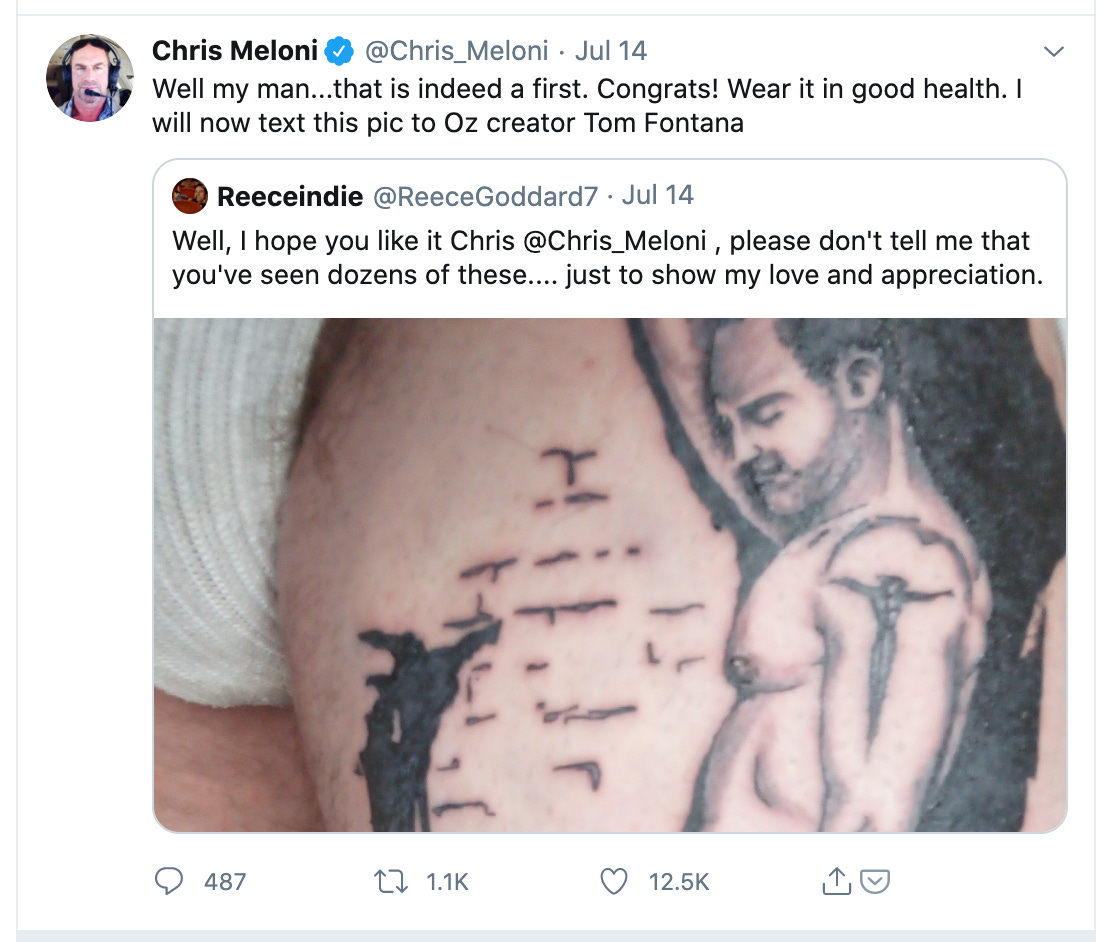View the 487 replies count
Image resolution: width=1116 pixels, height=942 pixels.
point(225,882)
